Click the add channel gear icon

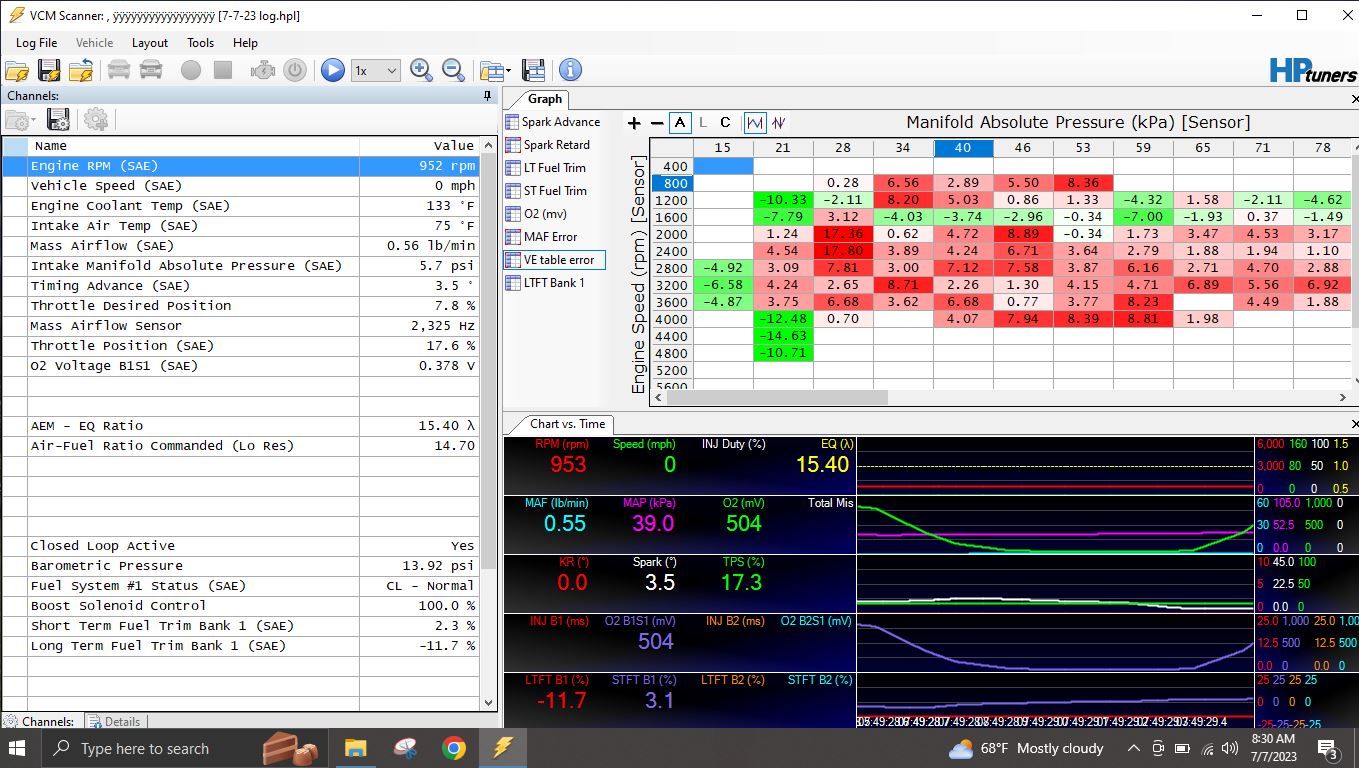(x=96, y=120)
